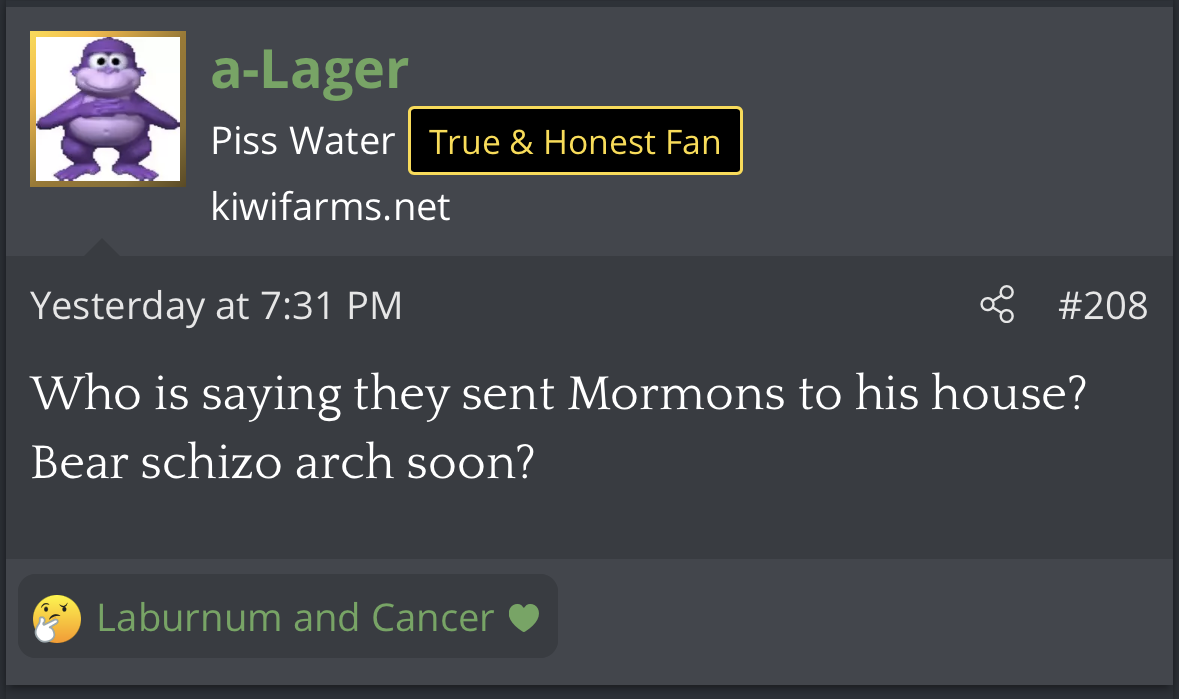Screen dimensions: 1179x699
Task: Click the word 'house?' in the post body
Action: [x=1008, y=392]
